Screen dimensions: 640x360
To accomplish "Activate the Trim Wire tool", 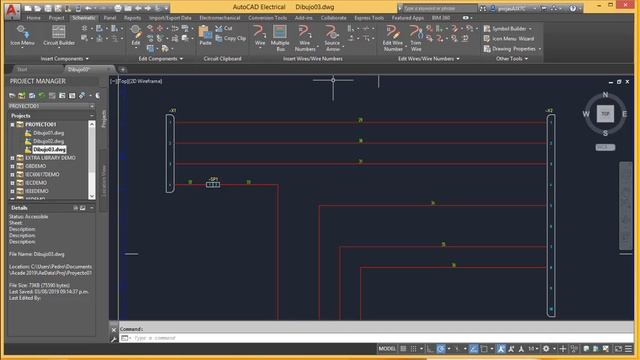I will coord(416,38).
